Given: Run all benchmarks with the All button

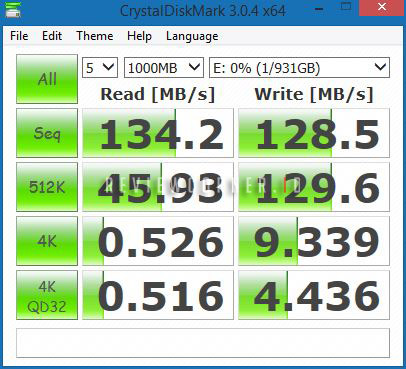Looking at the screenshot, I should click(x=47, y=79).
